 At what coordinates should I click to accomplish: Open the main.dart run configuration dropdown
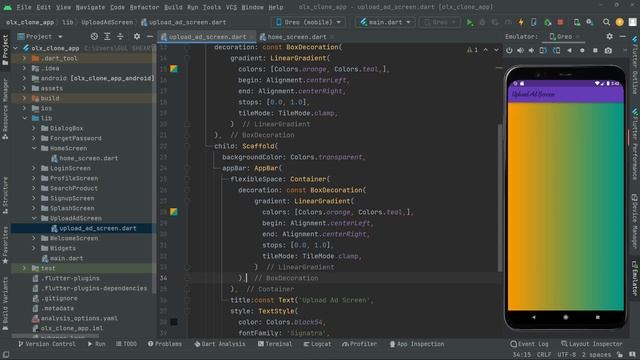[385, 22]
